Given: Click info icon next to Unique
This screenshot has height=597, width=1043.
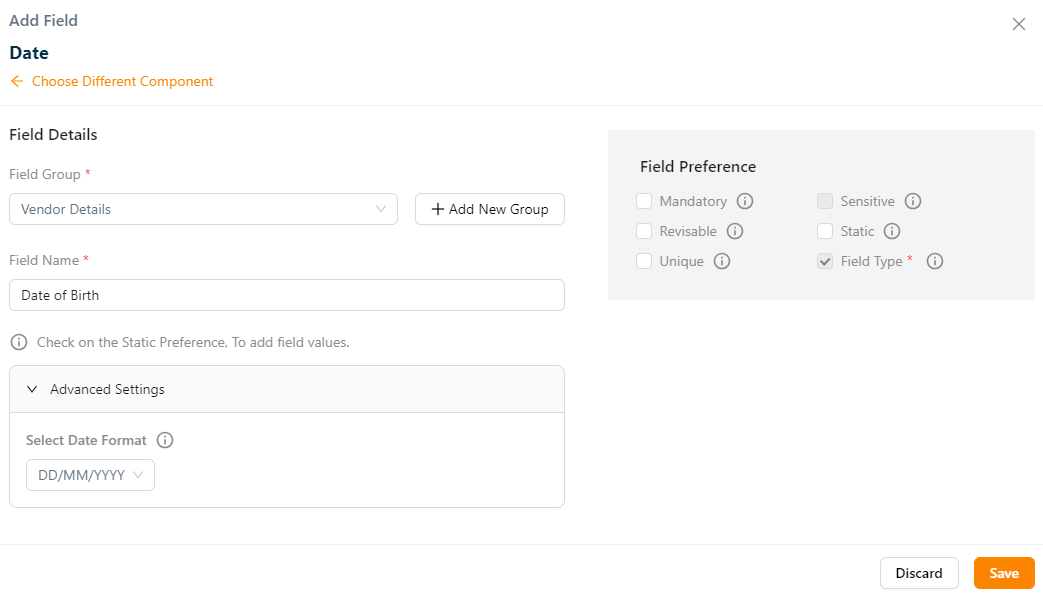Looking at the screenshot, I should click(x=721, y=261).
